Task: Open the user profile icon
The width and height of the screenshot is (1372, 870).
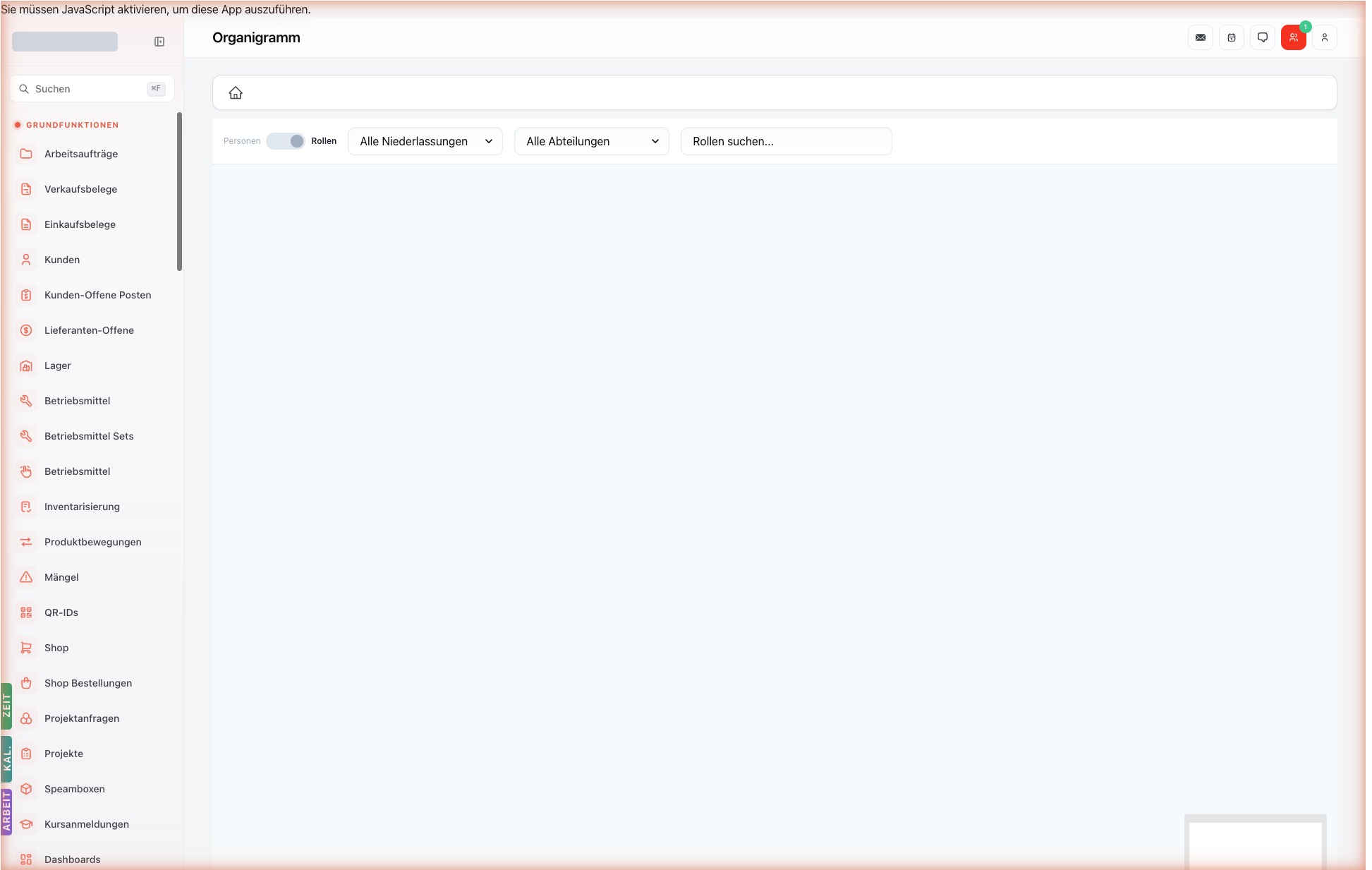Action: 1325,37
